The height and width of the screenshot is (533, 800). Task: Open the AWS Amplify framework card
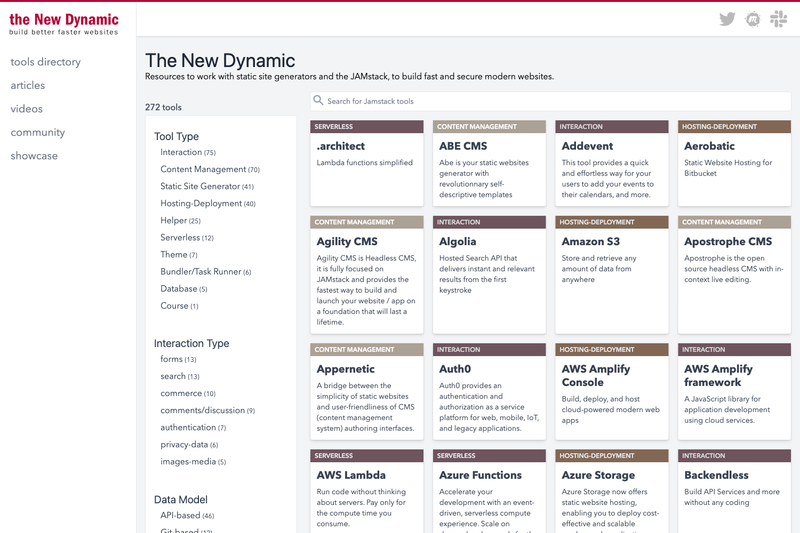[734, 392]
